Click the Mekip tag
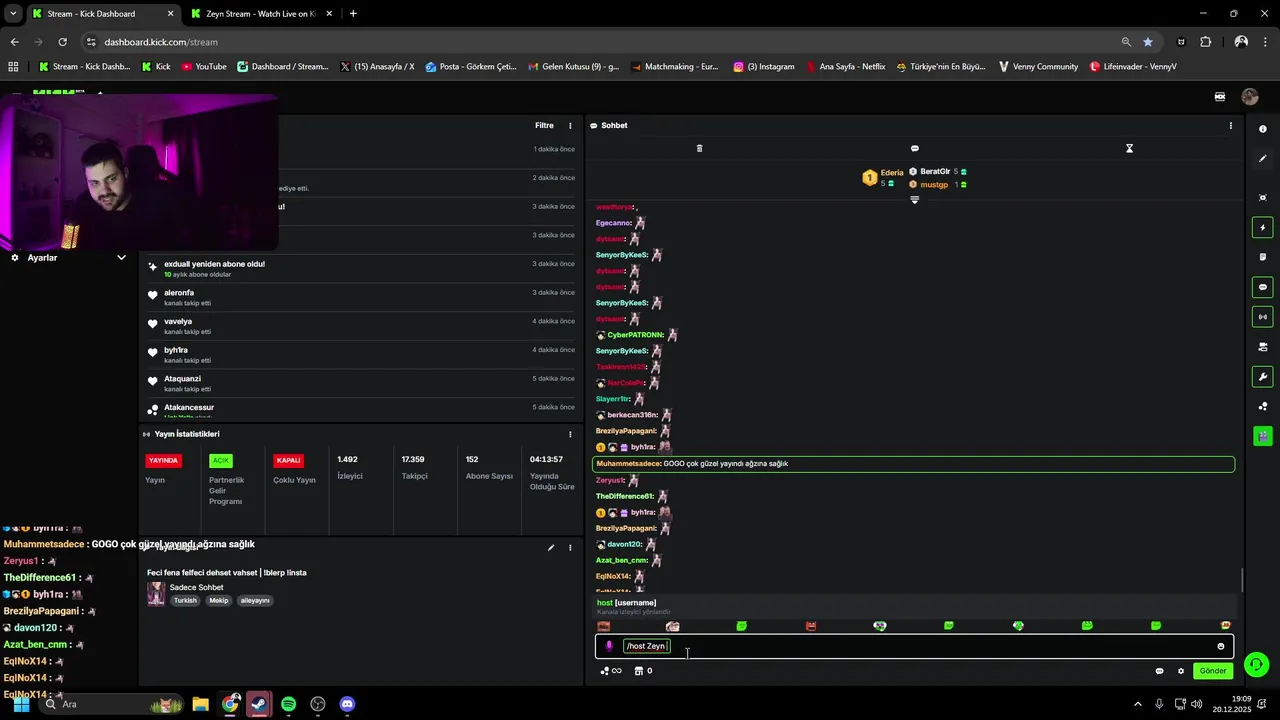 coord(218,600)
